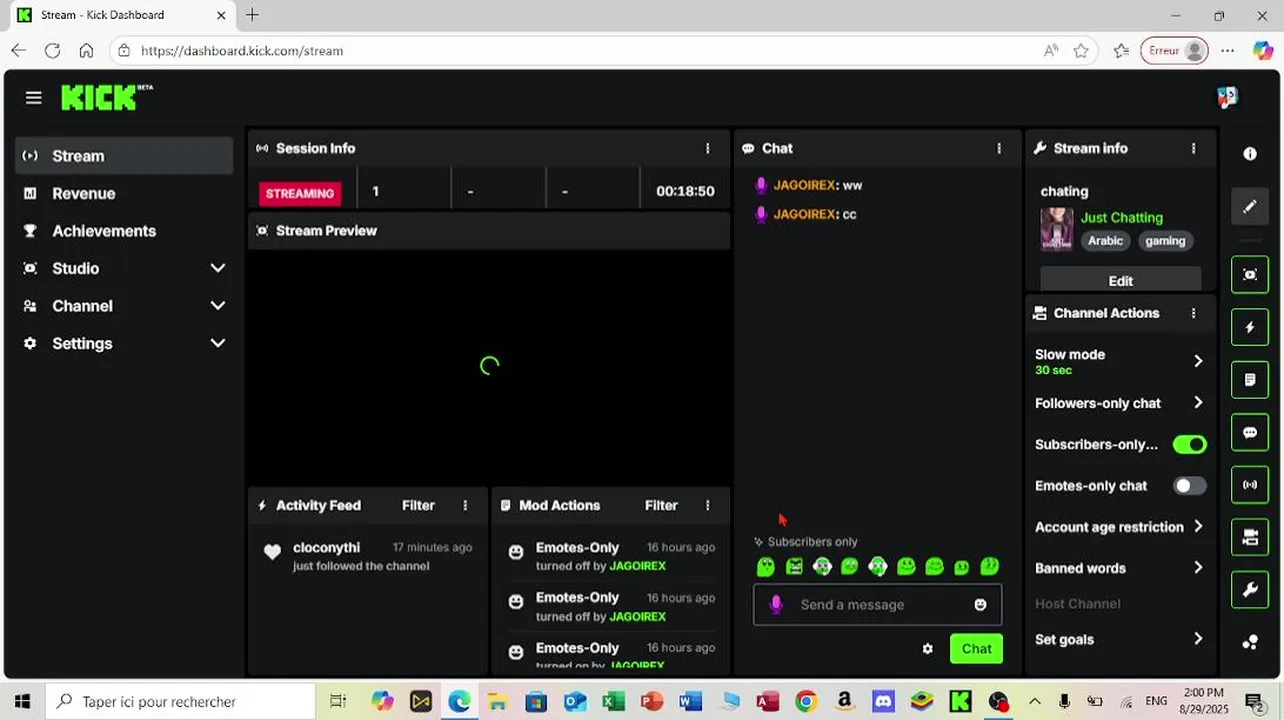Open Chat panel three-dot options
This screenshot has width=1284, height=720.
click(998, 148)
